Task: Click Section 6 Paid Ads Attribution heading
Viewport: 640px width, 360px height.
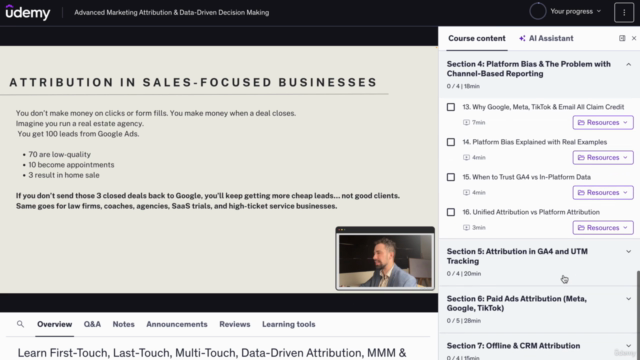Action: [x=517, y=303]
